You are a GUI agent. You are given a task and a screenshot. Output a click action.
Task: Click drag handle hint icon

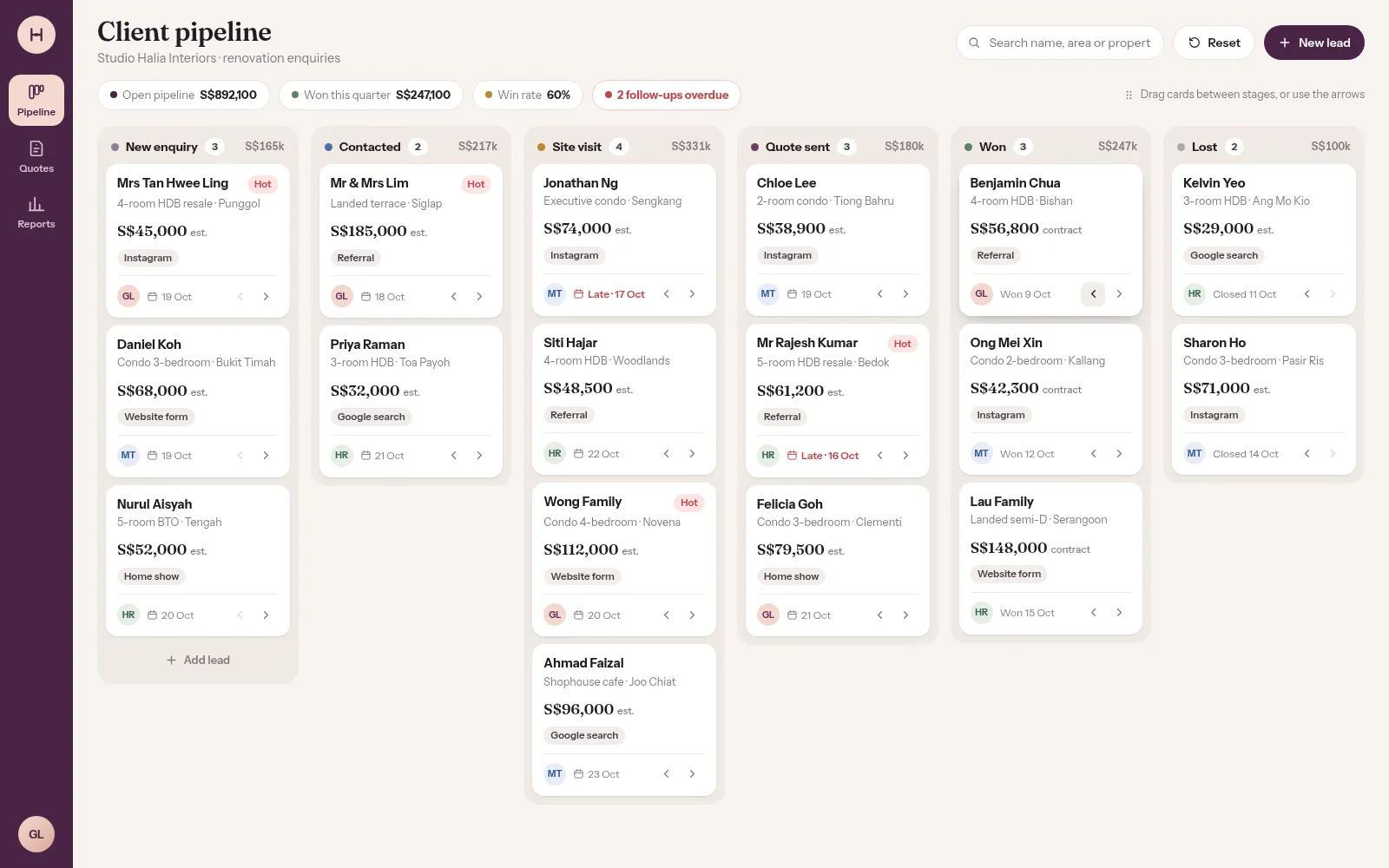click(x=1129, y=95)
